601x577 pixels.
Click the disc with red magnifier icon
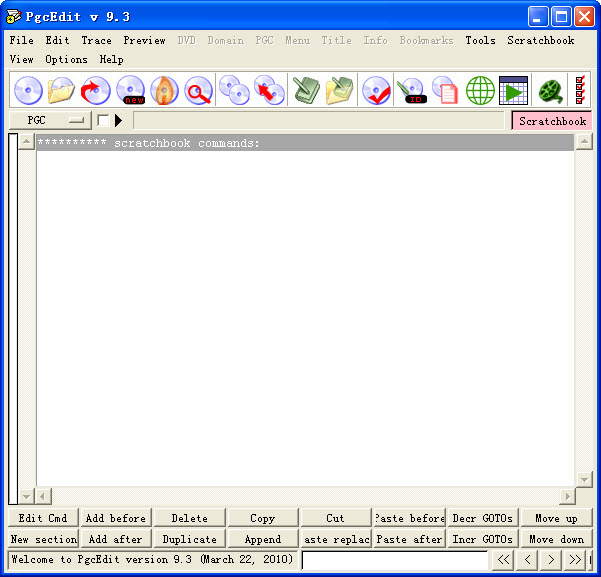click(198, 90)
